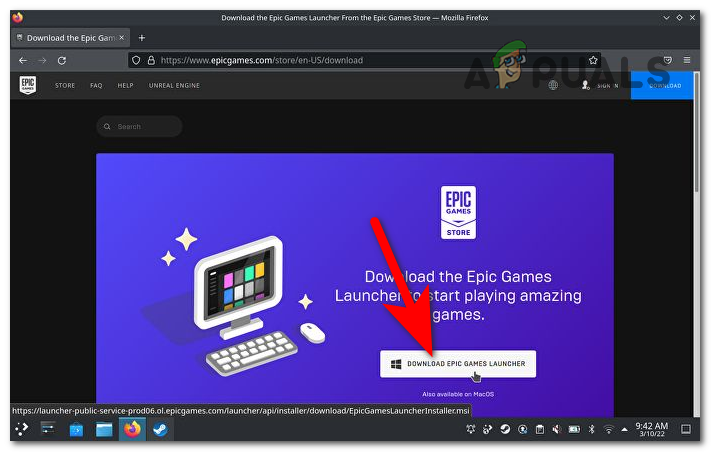Viewport: 711px width, 452px height.
Task: Click the Also available on MacOS link
Action: click(458, 394)
